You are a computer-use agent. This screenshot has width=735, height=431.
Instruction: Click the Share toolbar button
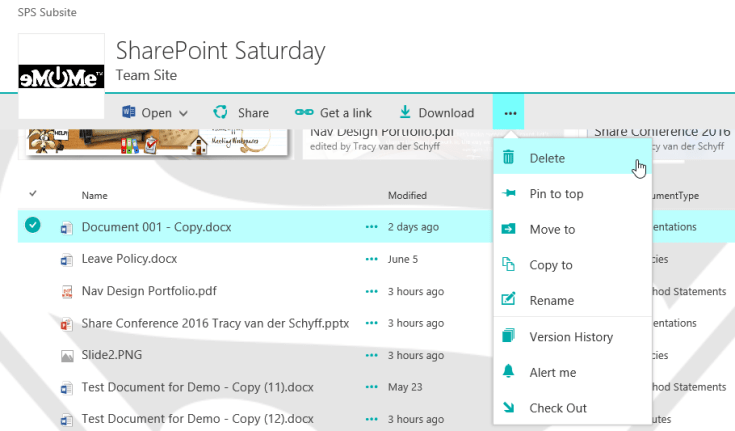click(x=241, y=113)
